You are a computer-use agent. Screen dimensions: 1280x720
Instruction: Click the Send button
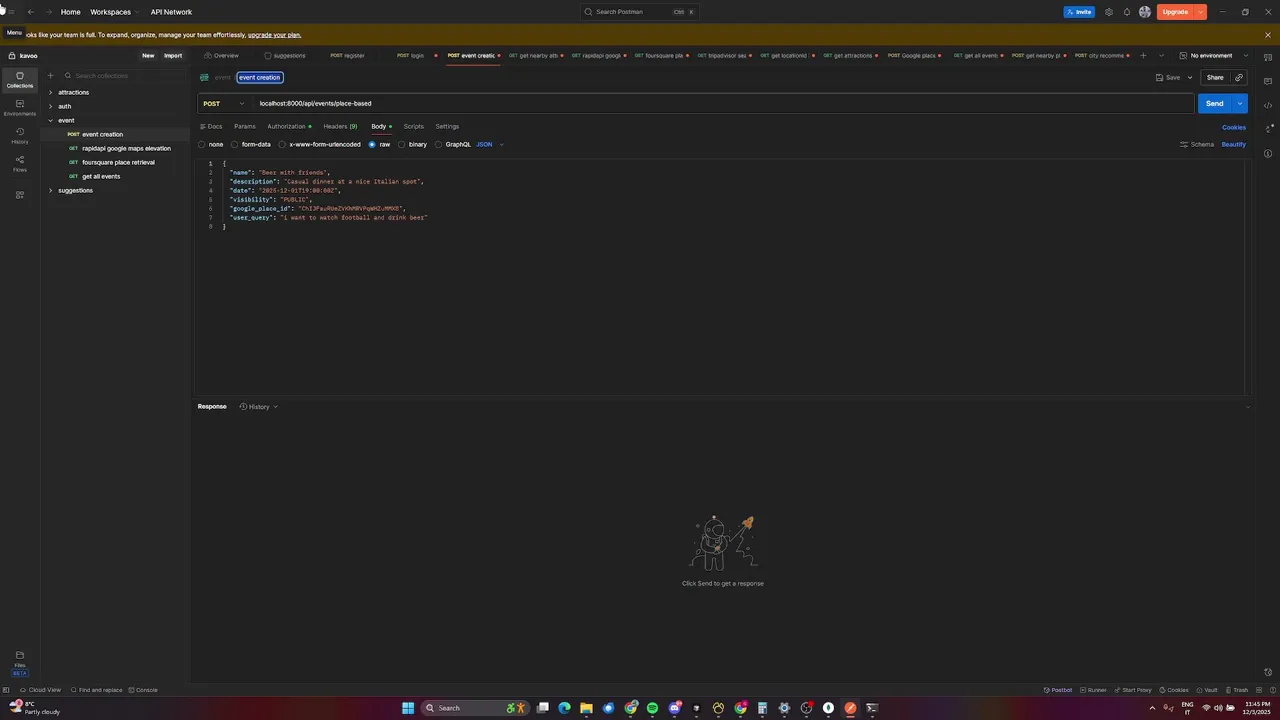(x=1215, y=103)
